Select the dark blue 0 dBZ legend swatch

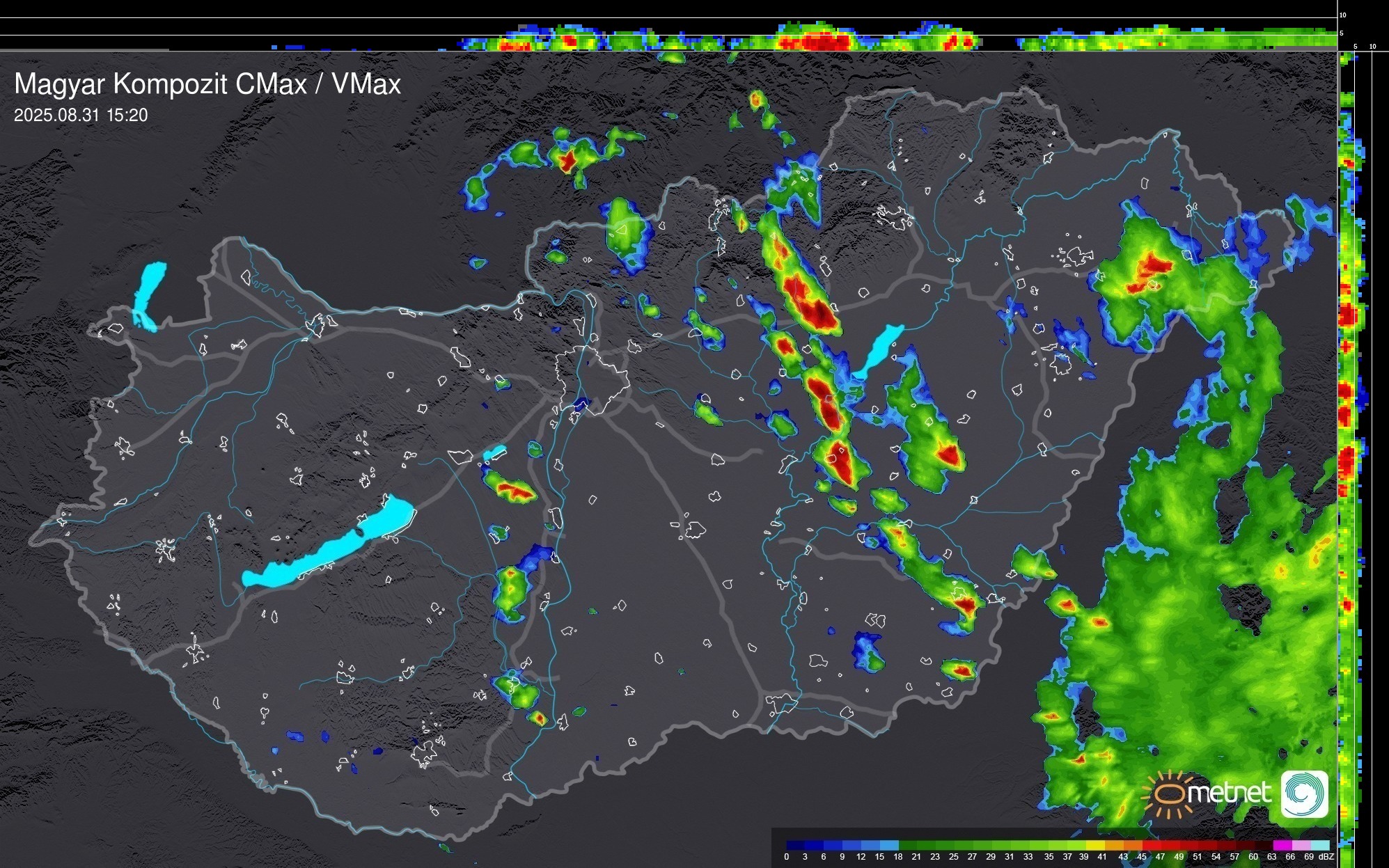(794, 845)
